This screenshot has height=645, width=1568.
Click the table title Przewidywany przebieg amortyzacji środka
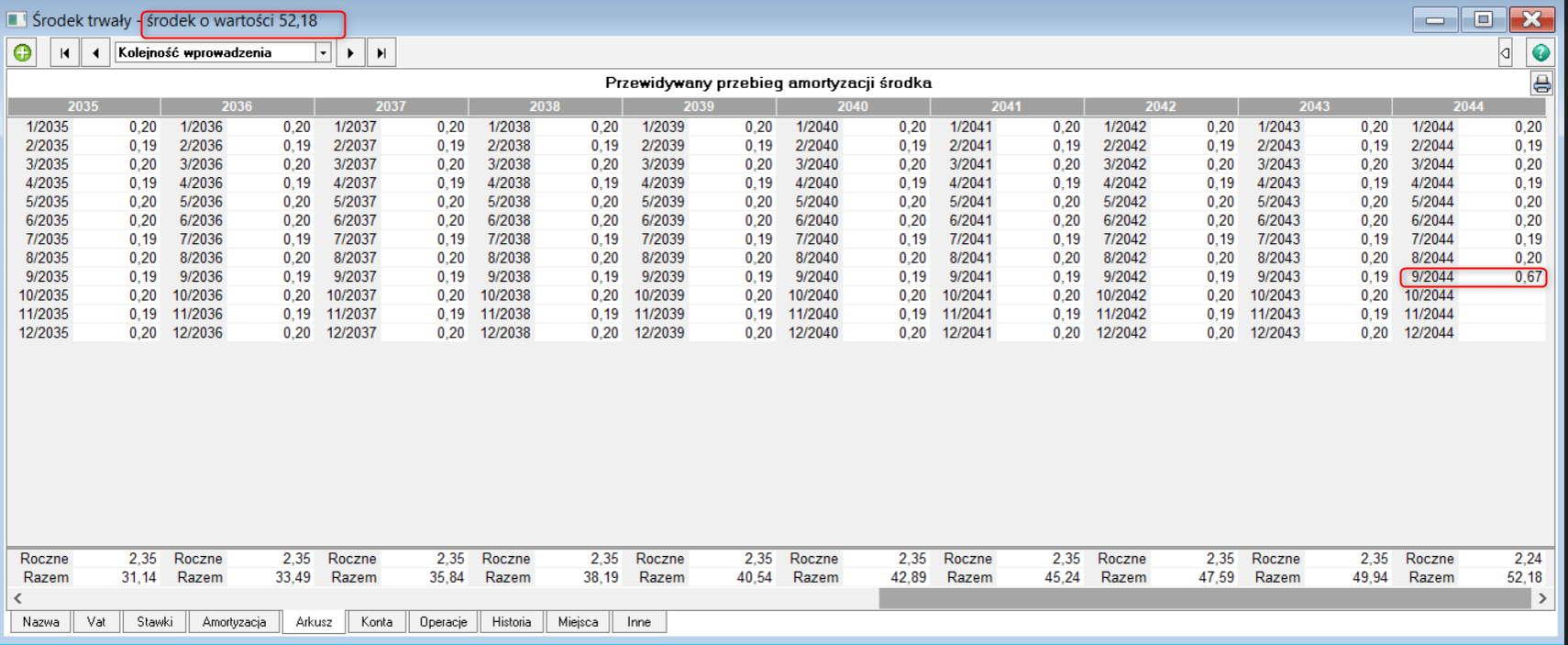(768, 83)
